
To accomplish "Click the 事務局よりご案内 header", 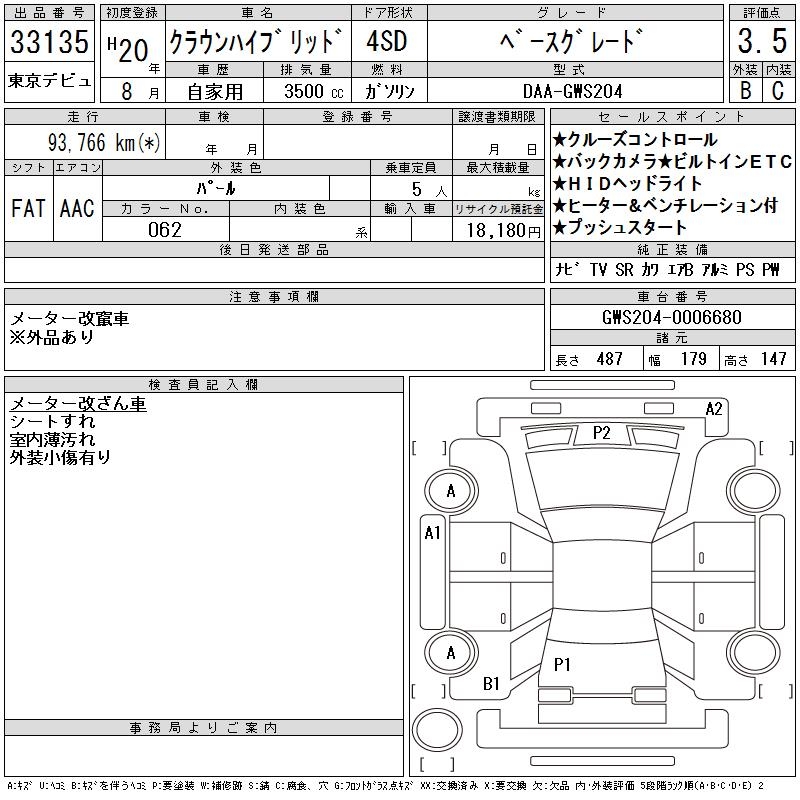I will (203, 728).
